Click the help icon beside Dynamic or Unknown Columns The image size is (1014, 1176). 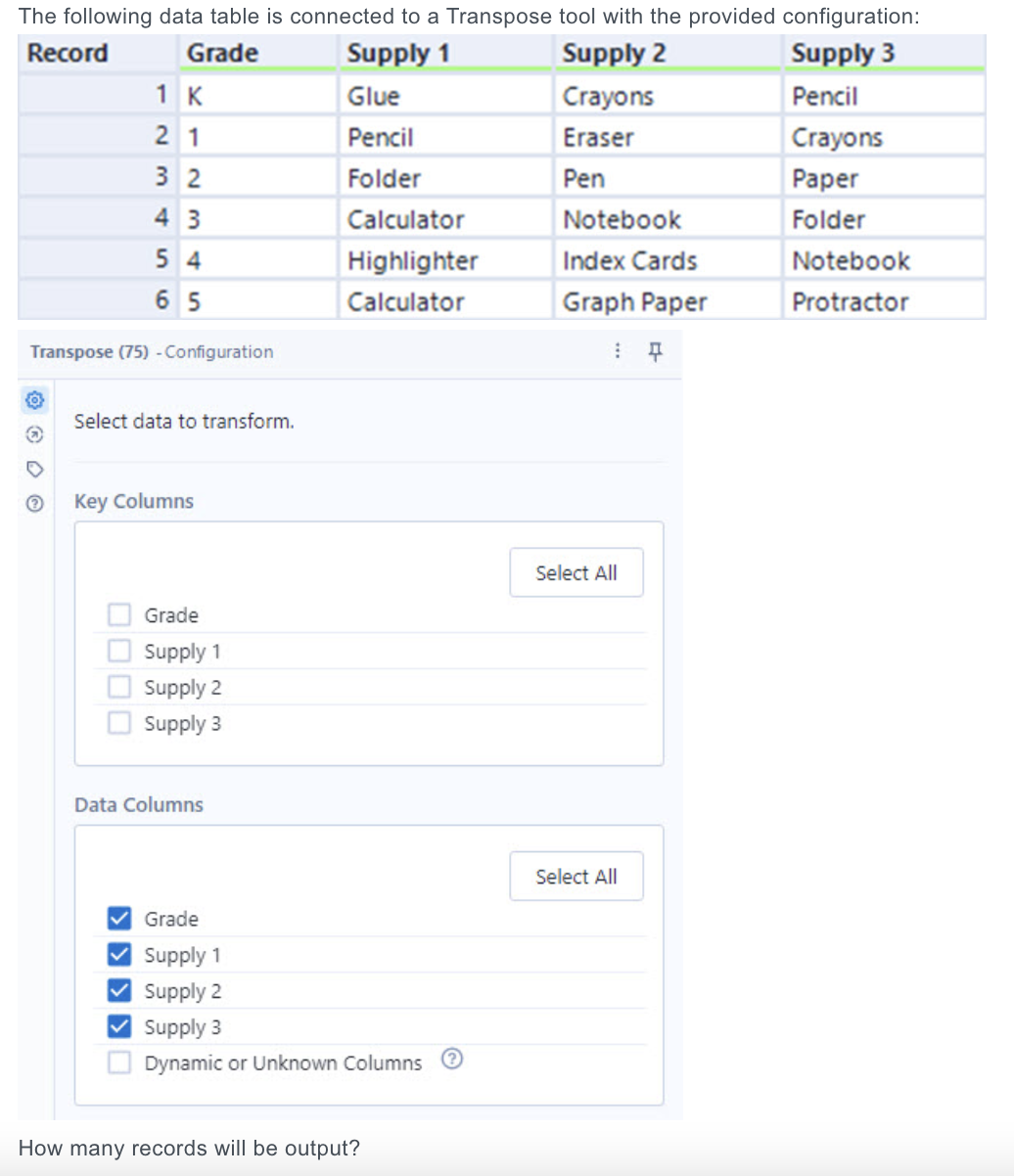point(451,1059)
